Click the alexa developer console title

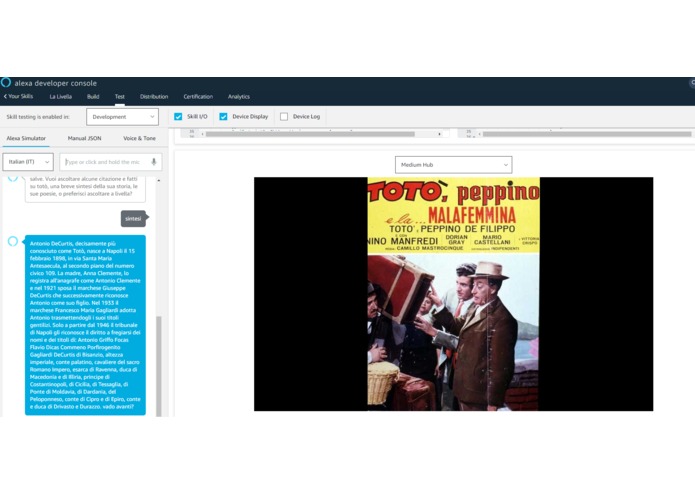[55, 83]
